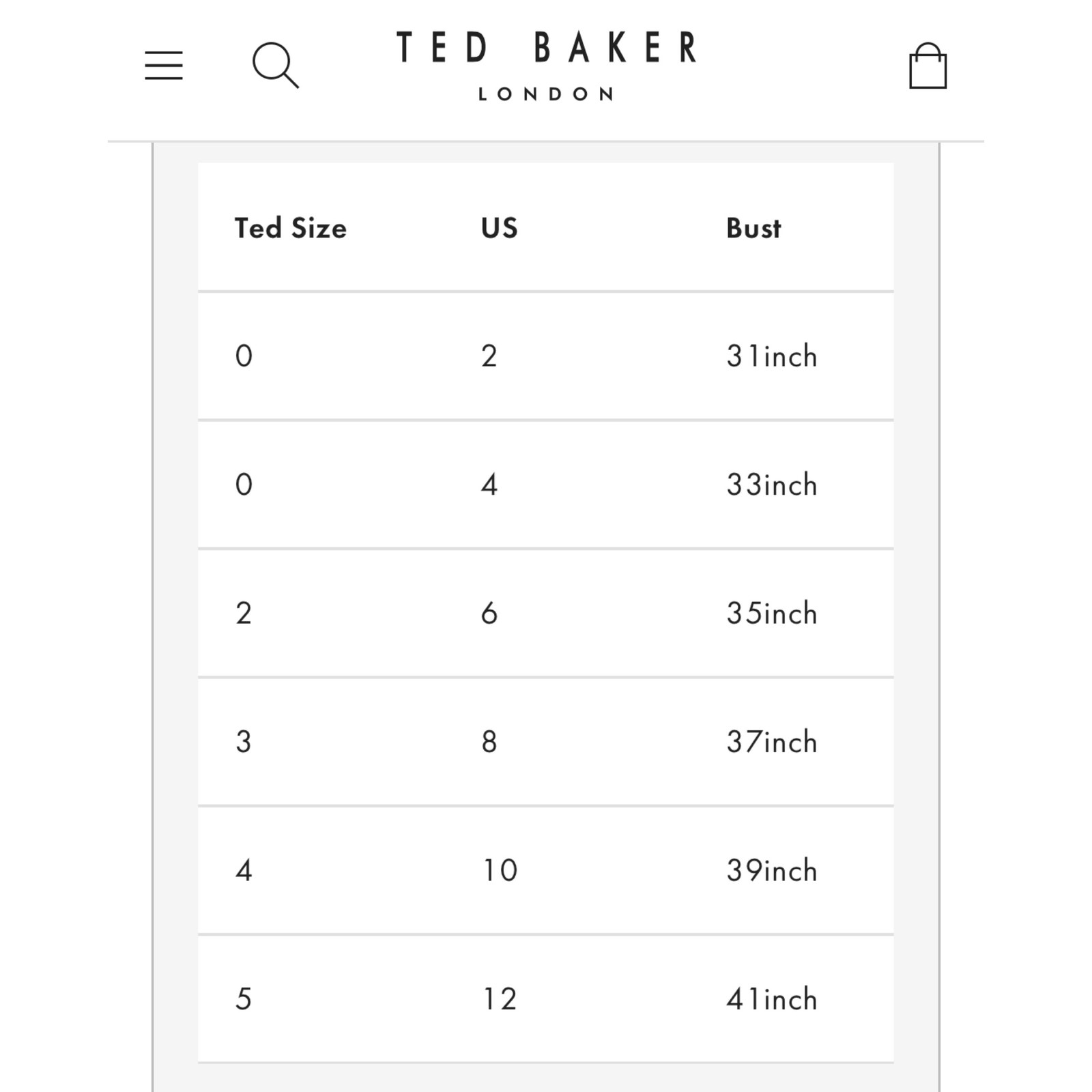Image resolution: width=1092 pixels, height=1092 pixels.
Task: Click US size 6 cell
Action: (489, 613)
